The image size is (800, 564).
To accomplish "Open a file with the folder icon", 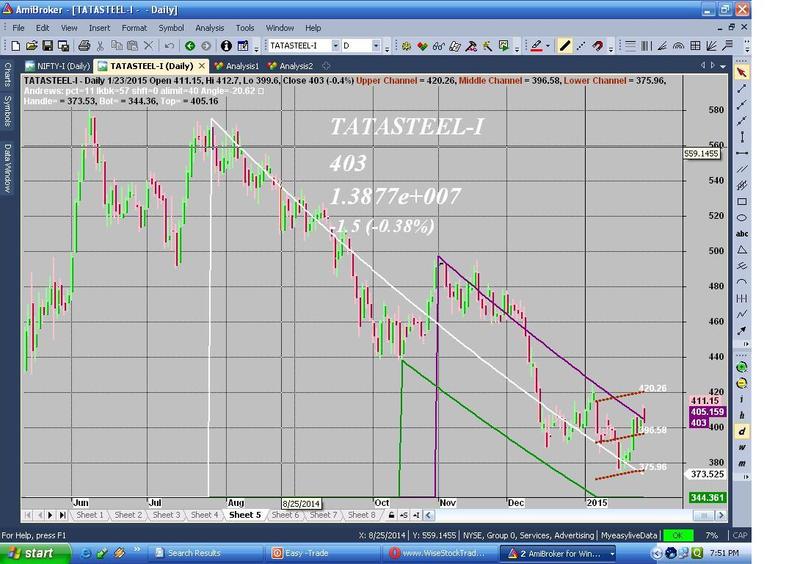I will pos(32,46).
